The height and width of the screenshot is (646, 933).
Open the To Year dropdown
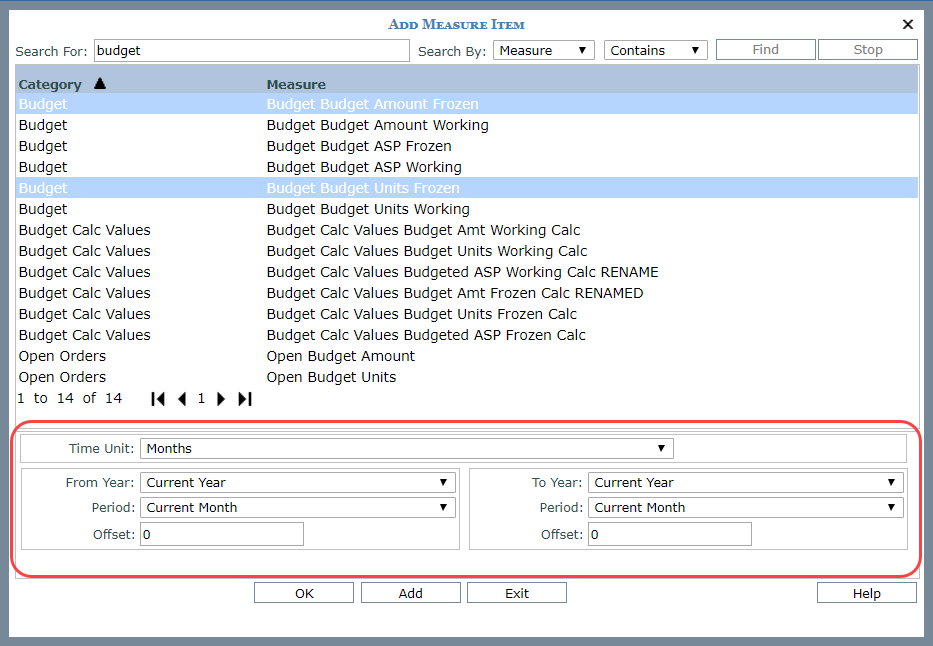(745, 483)
